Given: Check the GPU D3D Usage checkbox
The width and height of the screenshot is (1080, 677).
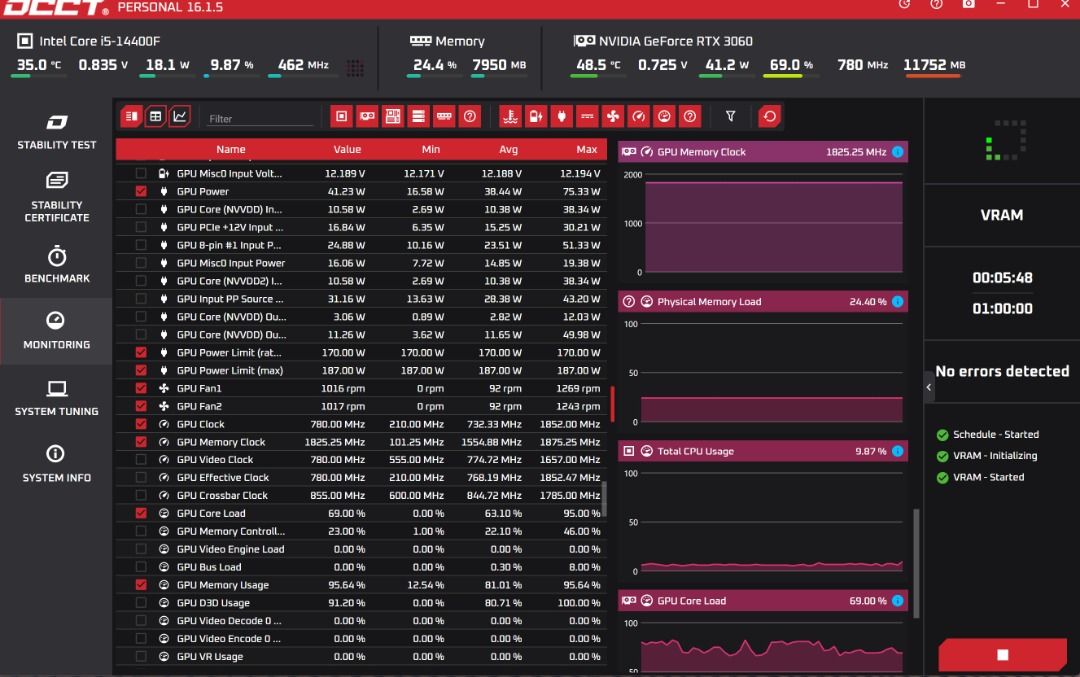Looking at the screenshot, I should 141,603.
